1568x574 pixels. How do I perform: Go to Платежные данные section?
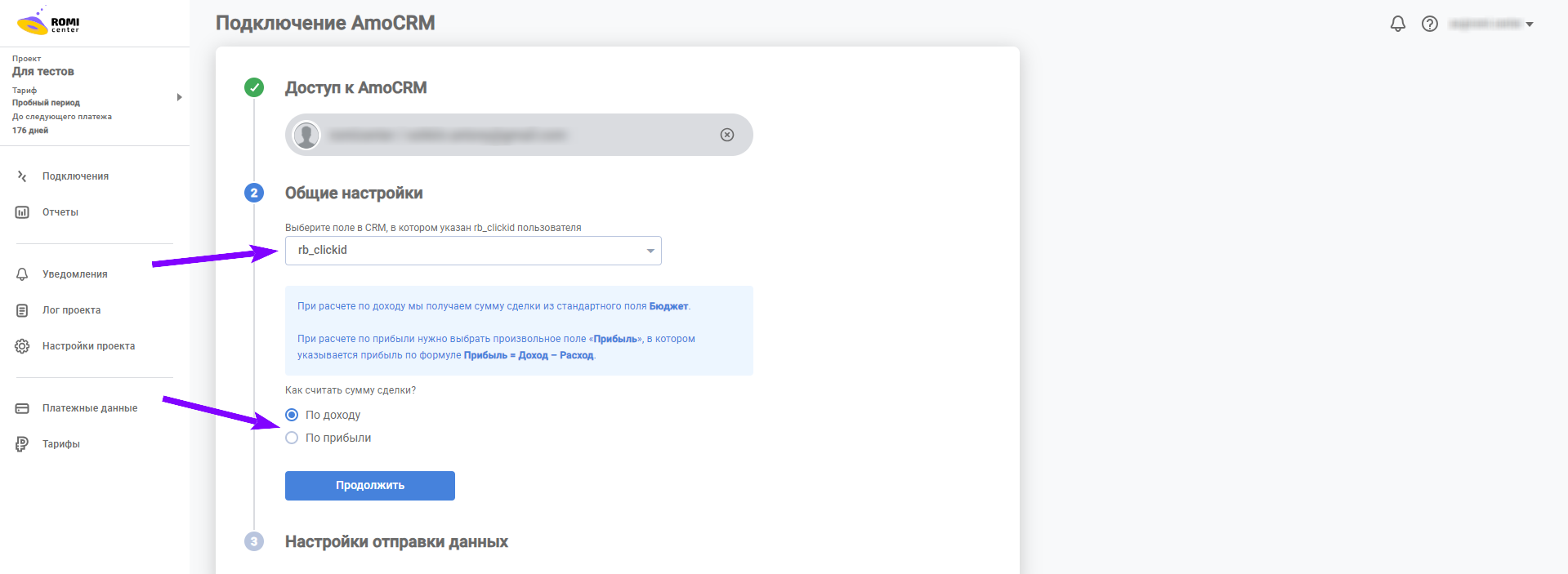[x=90, y=408]
